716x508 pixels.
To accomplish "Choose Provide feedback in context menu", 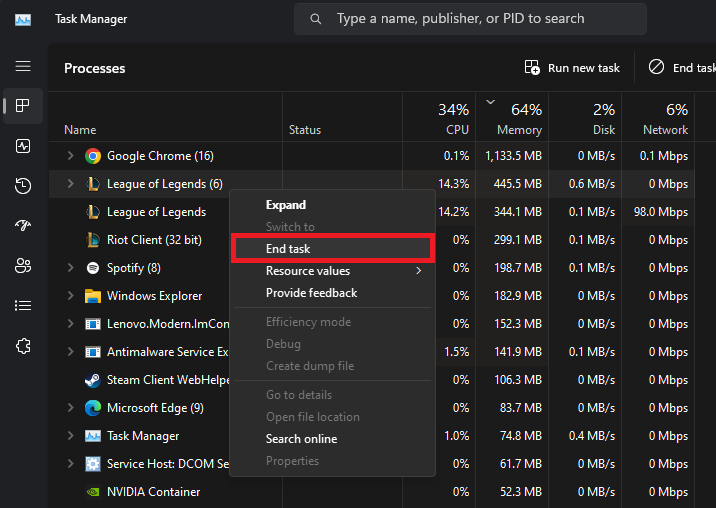I will 332,293.
